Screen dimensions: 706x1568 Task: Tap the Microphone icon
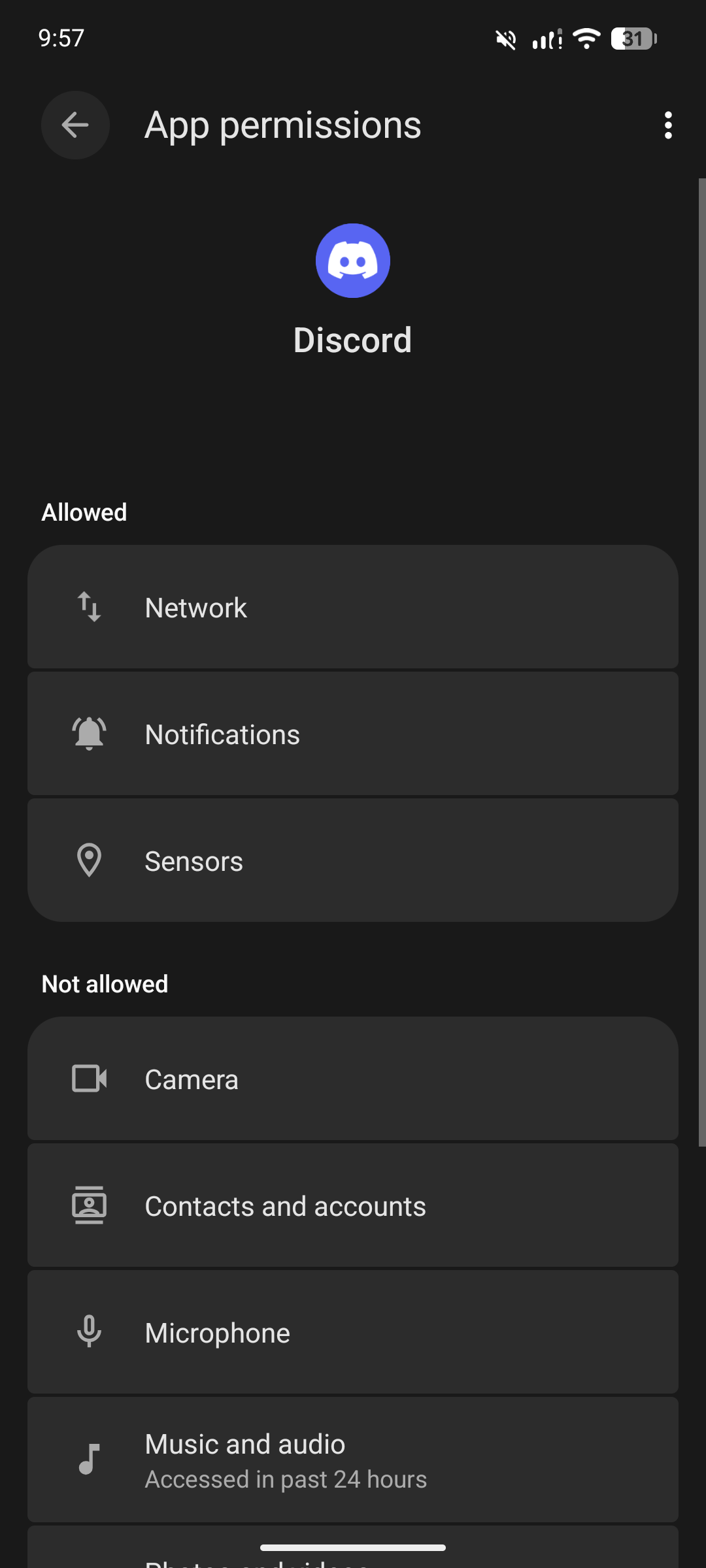tap(89, 1332)
